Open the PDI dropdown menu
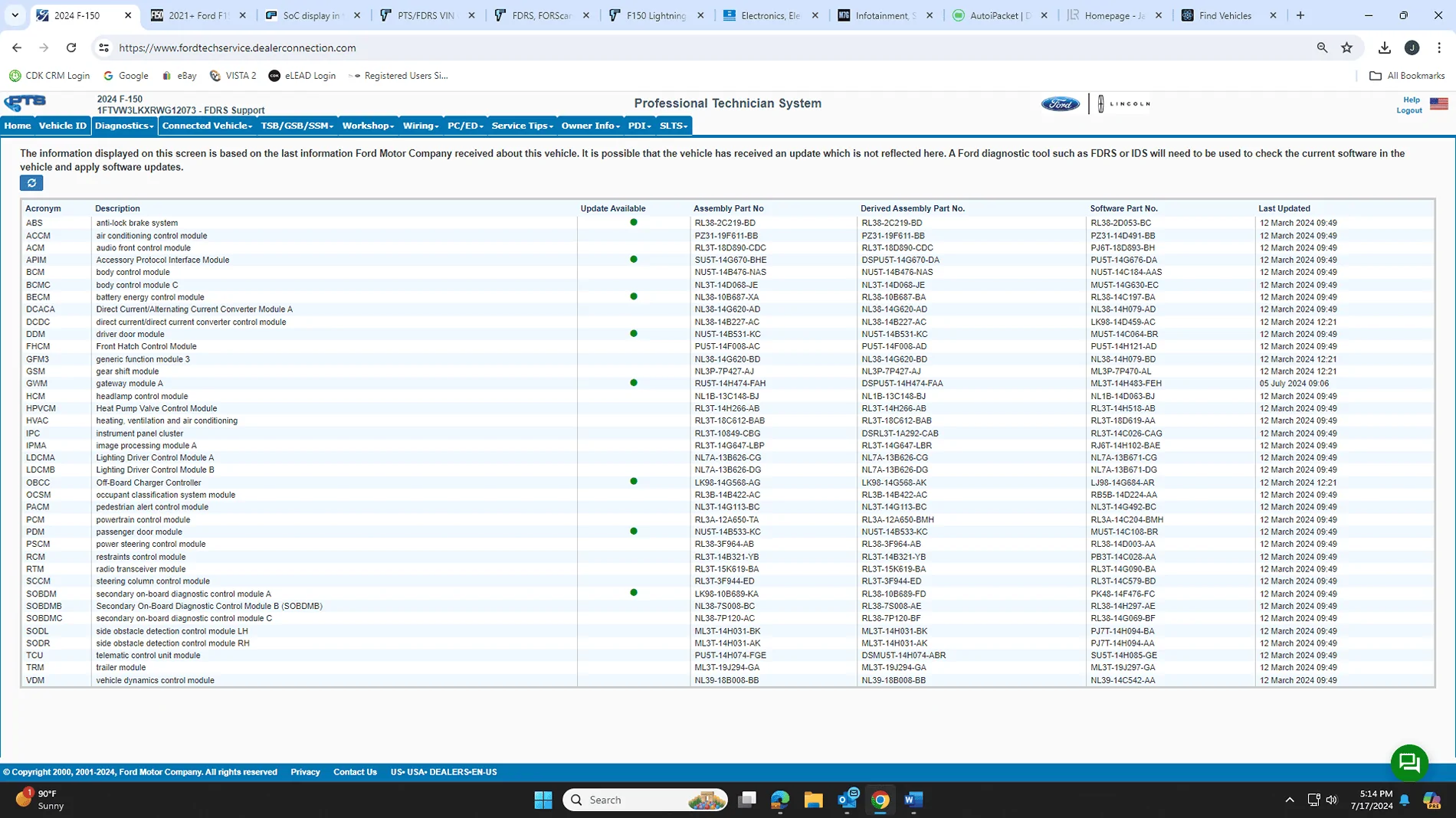Screen dimensions: 1456x818 click(640, 126)
